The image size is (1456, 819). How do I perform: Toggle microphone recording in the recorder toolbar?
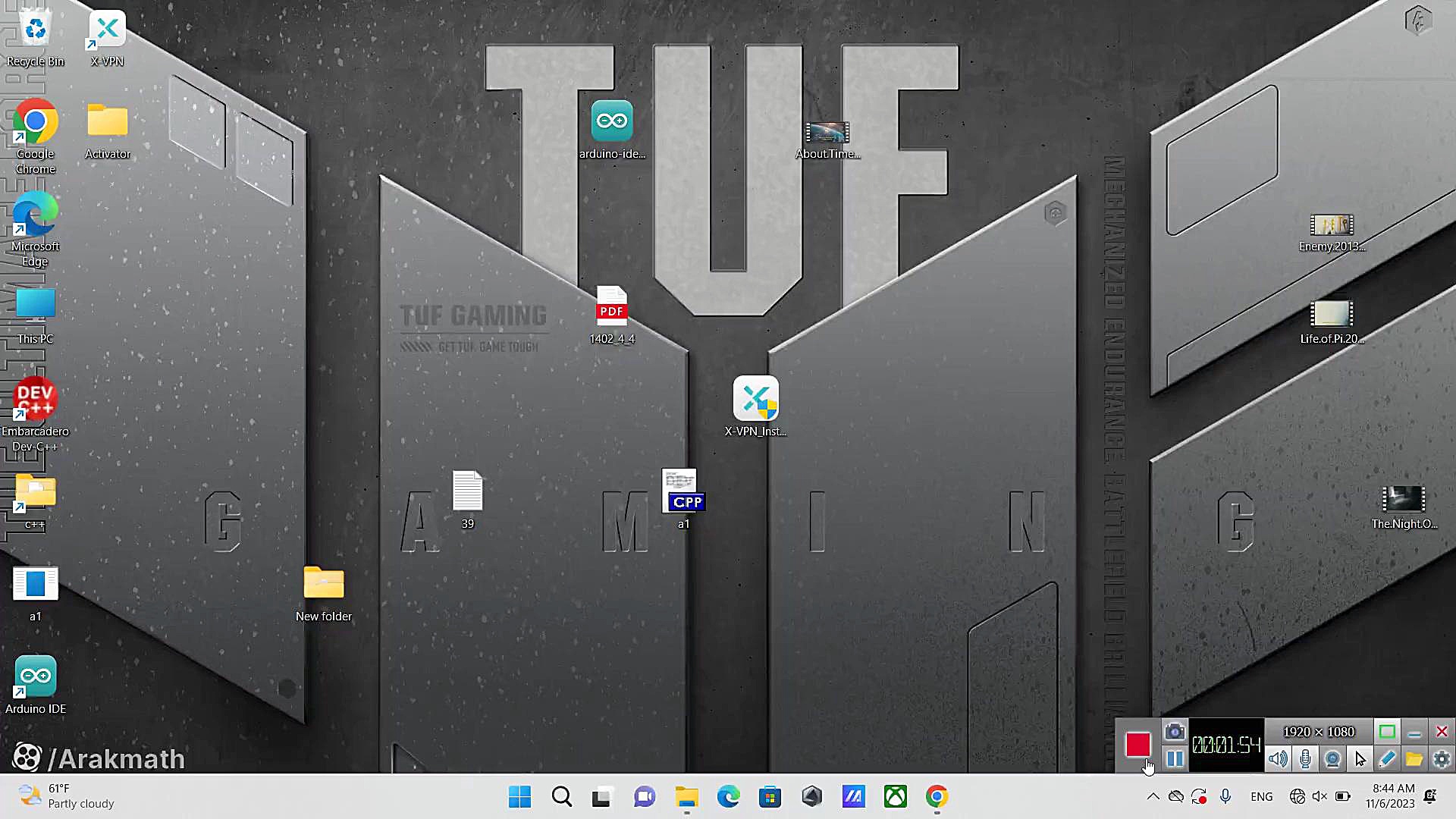click(x=1305, y=759)
